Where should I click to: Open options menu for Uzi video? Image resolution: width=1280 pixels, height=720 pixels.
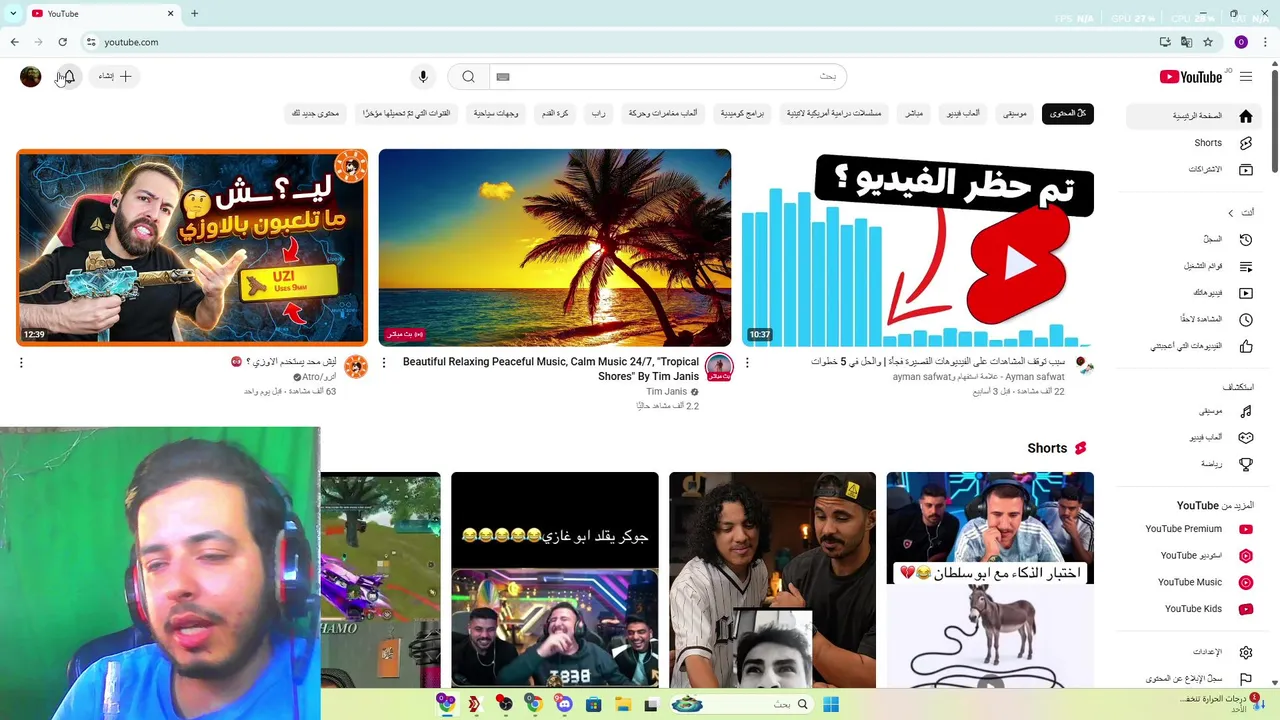[21, 363]
